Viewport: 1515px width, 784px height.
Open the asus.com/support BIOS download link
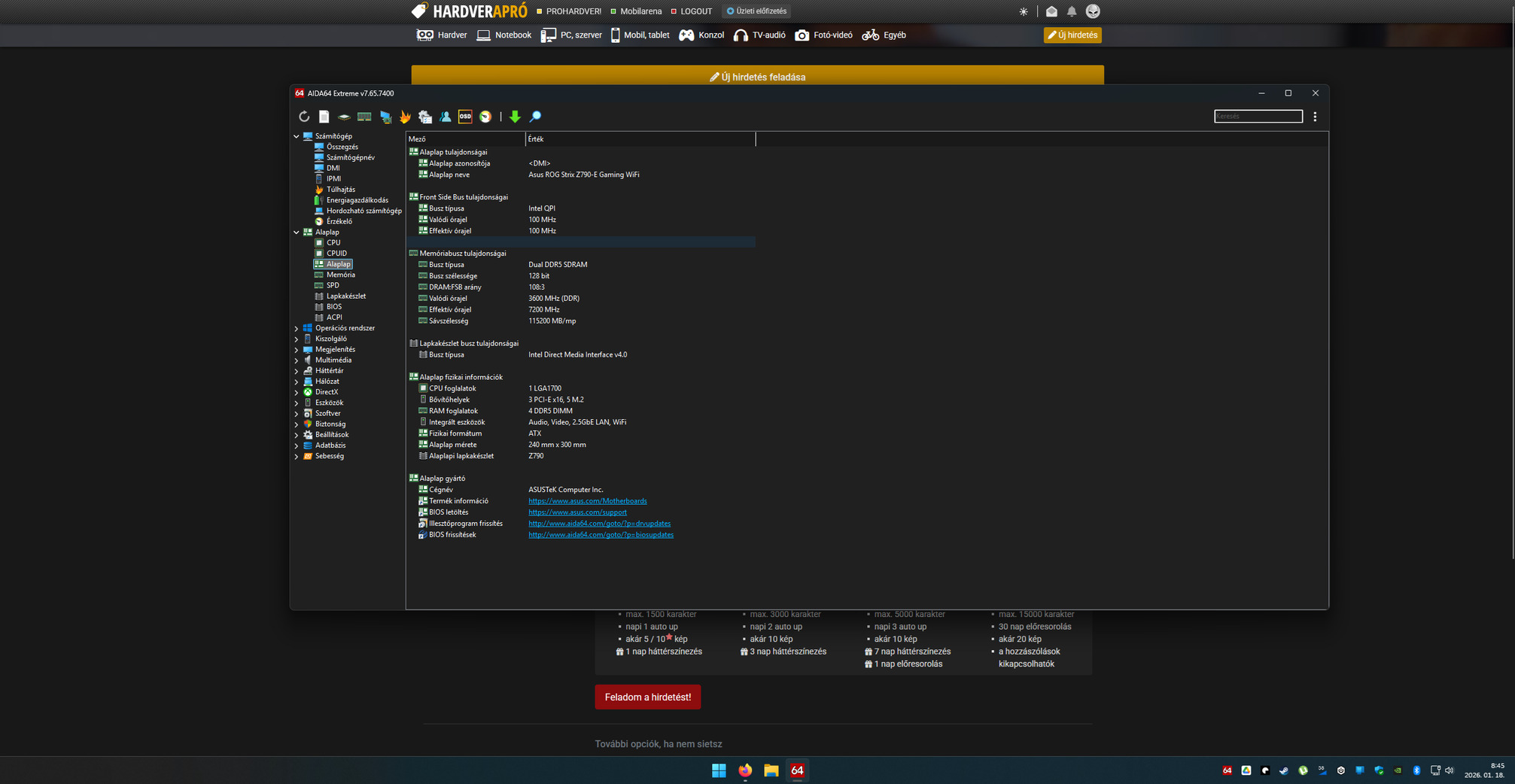577,512
